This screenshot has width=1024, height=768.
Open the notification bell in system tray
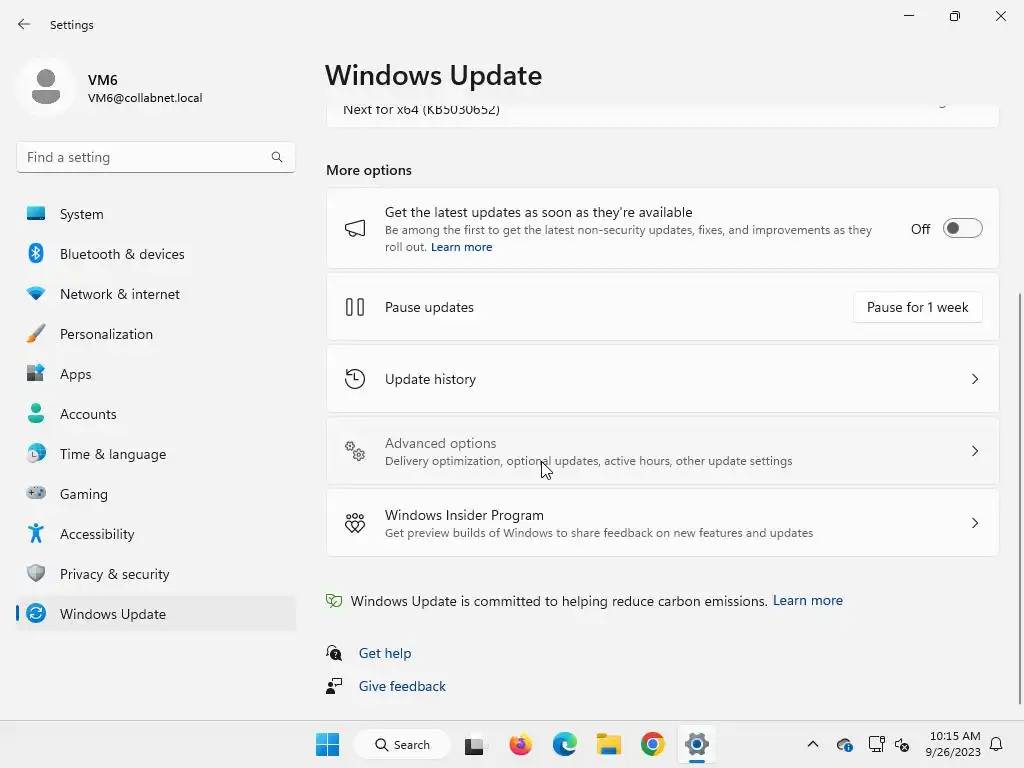tap(996, 744)
